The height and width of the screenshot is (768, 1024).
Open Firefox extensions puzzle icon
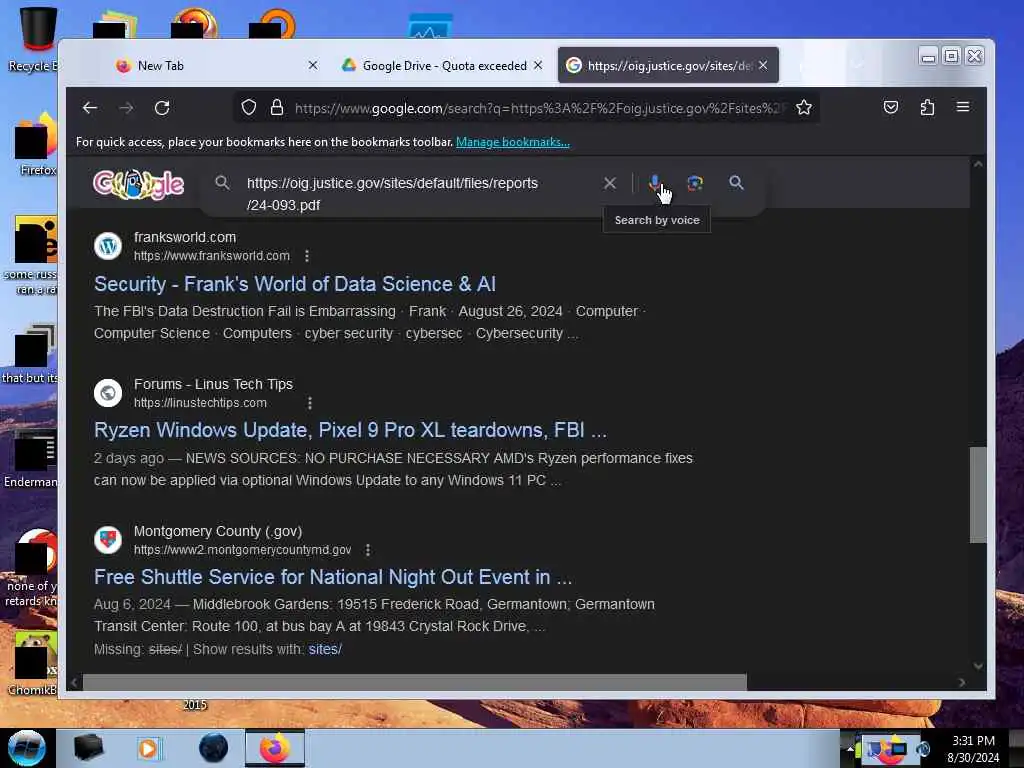click(927, 107)
